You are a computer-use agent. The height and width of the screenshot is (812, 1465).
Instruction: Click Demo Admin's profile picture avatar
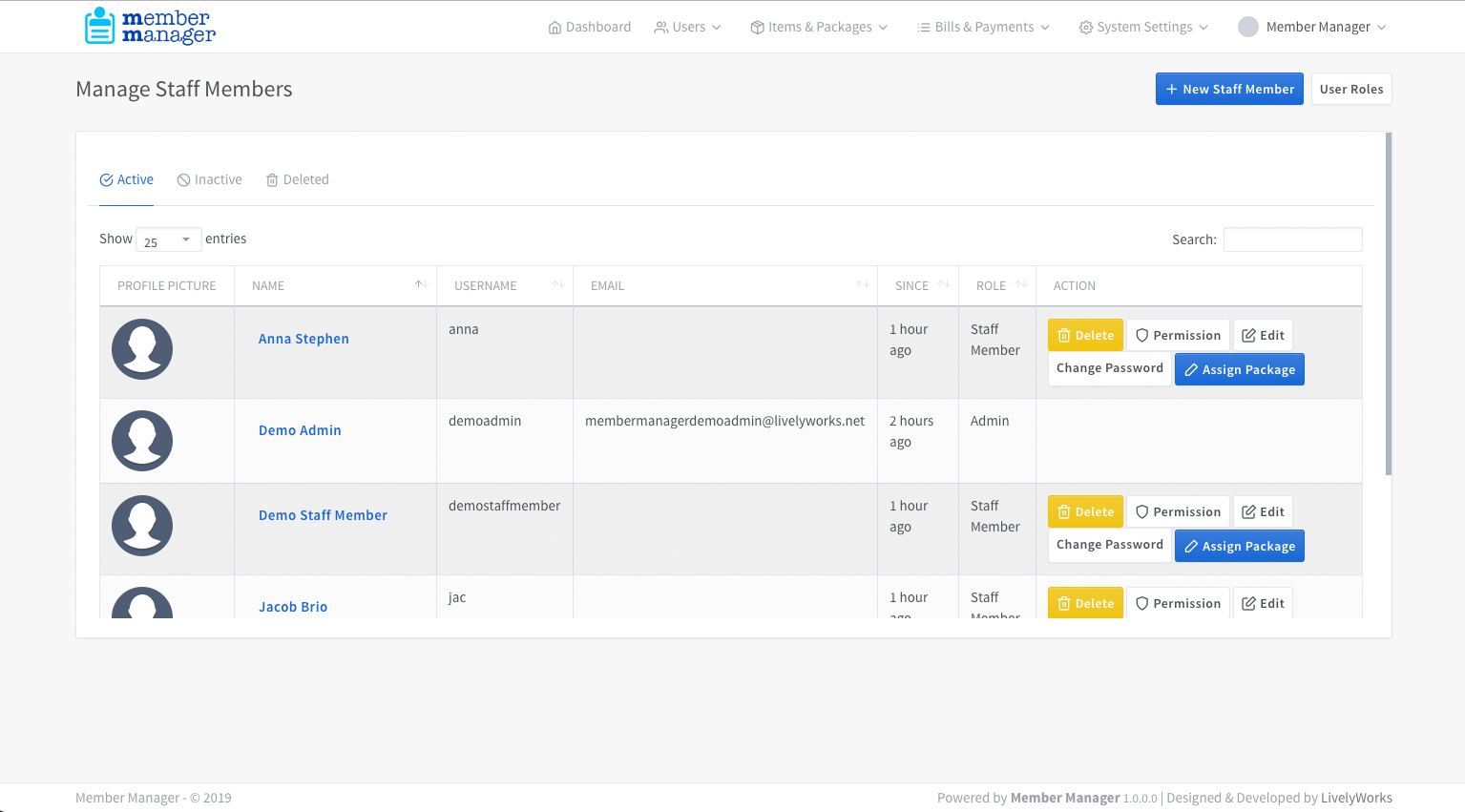pos(142,441)
